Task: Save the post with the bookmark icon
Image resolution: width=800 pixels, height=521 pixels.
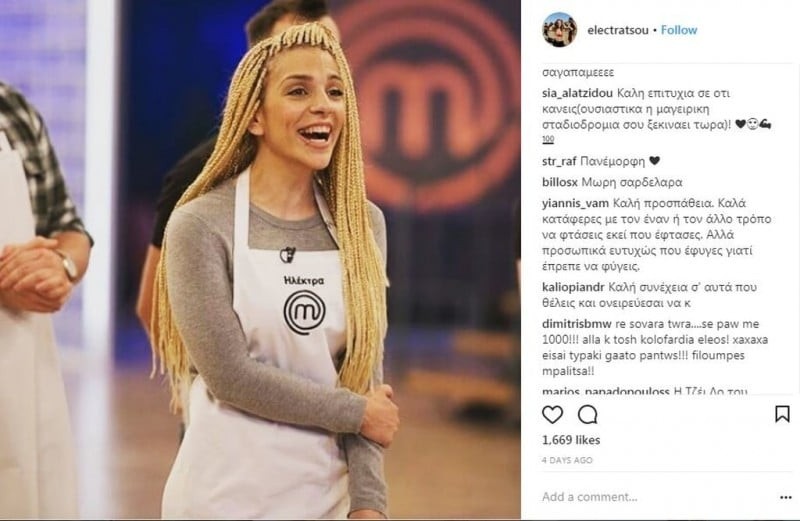Action: click(x=782, y=414)
